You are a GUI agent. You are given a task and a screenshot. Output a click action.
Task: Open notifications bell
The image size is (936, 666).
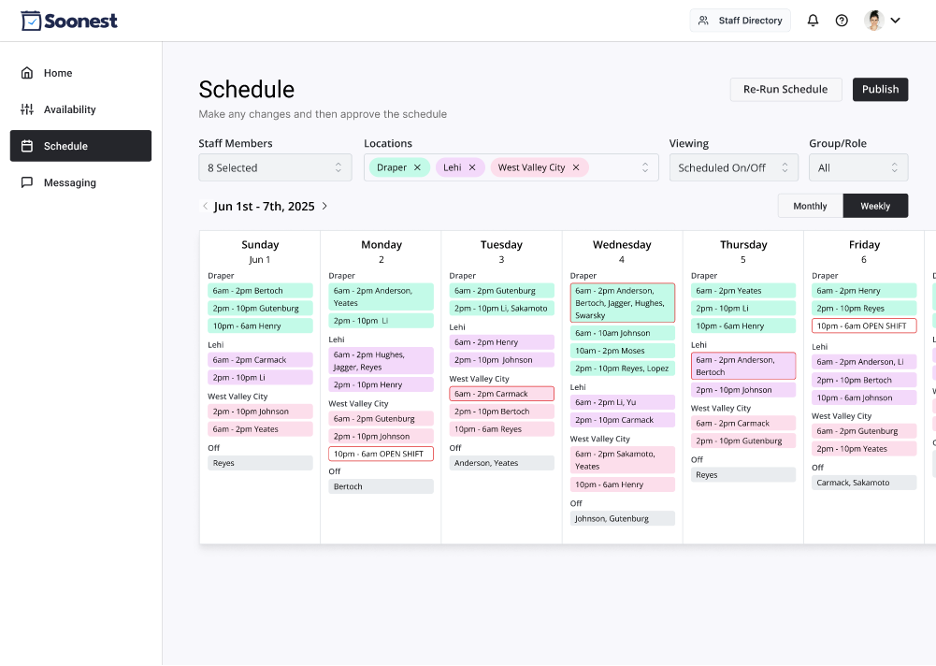tap(812, 21)
